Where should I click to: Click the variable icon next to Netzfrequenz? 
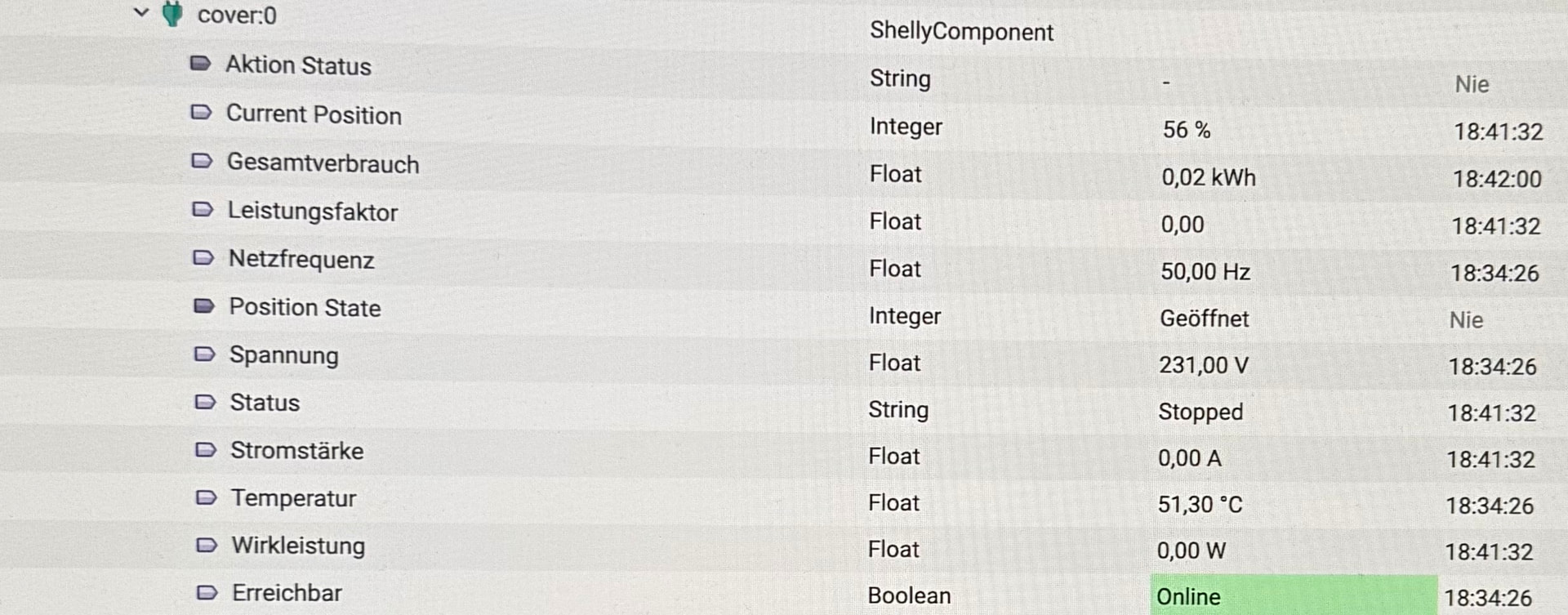coord(203,258)
